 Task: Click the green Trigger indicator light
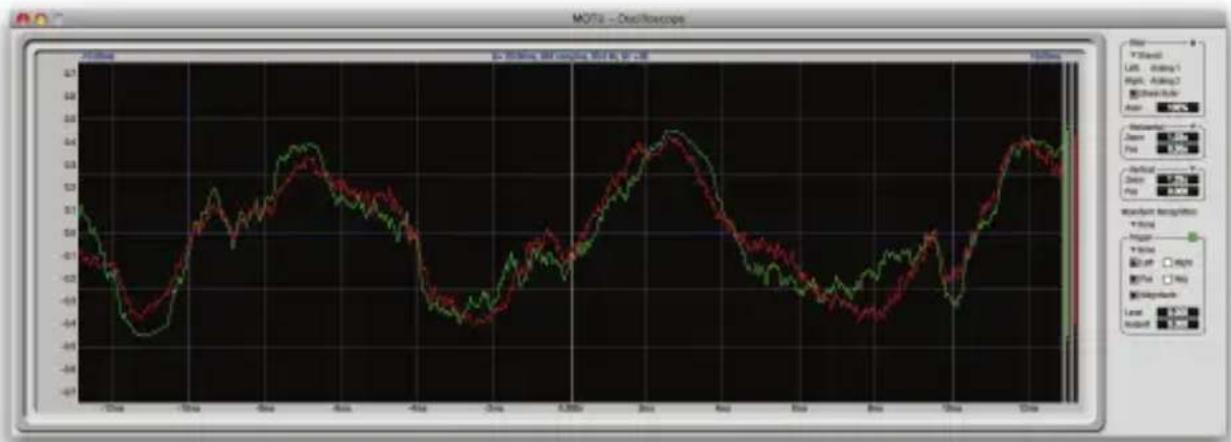click(x=1192, y=237)
